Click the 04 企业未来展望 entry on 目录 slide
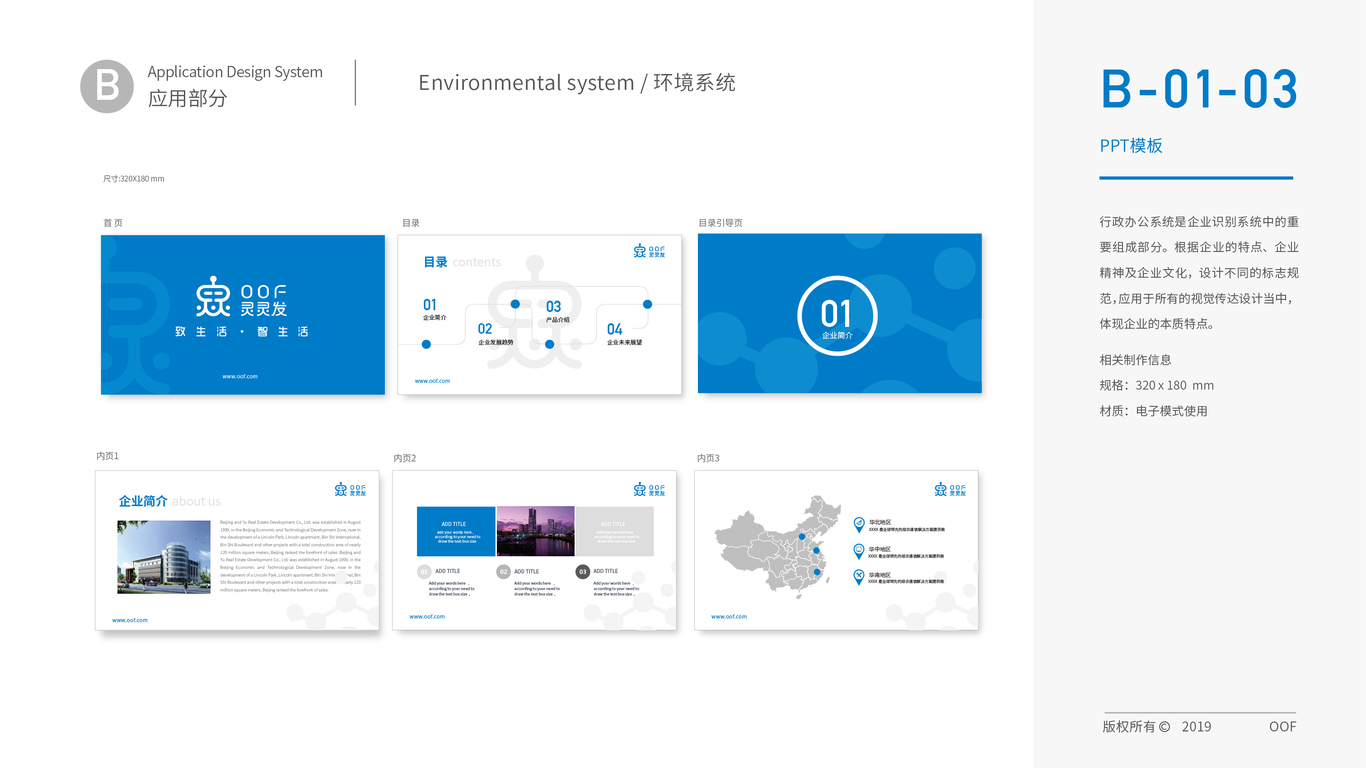Viewport: 1366px width, 768px height. pos(624,334)
